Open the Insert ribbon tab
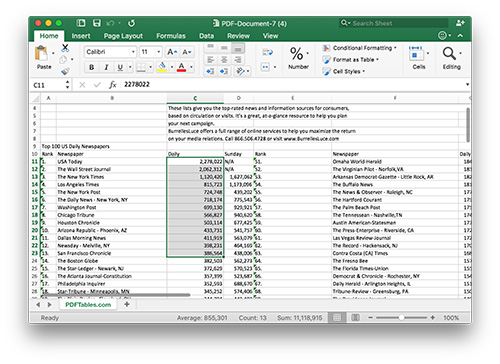 point(81,36)
